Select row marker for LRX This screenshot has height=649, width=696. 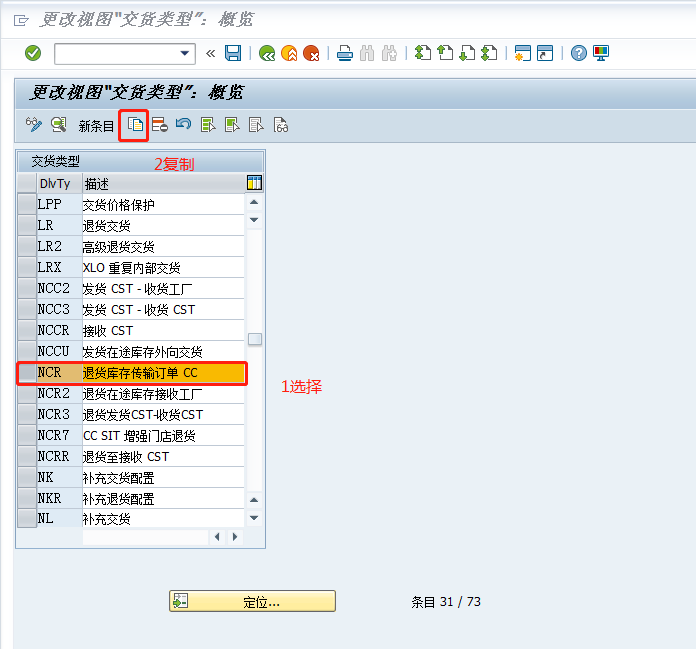[x=28, y=267]
